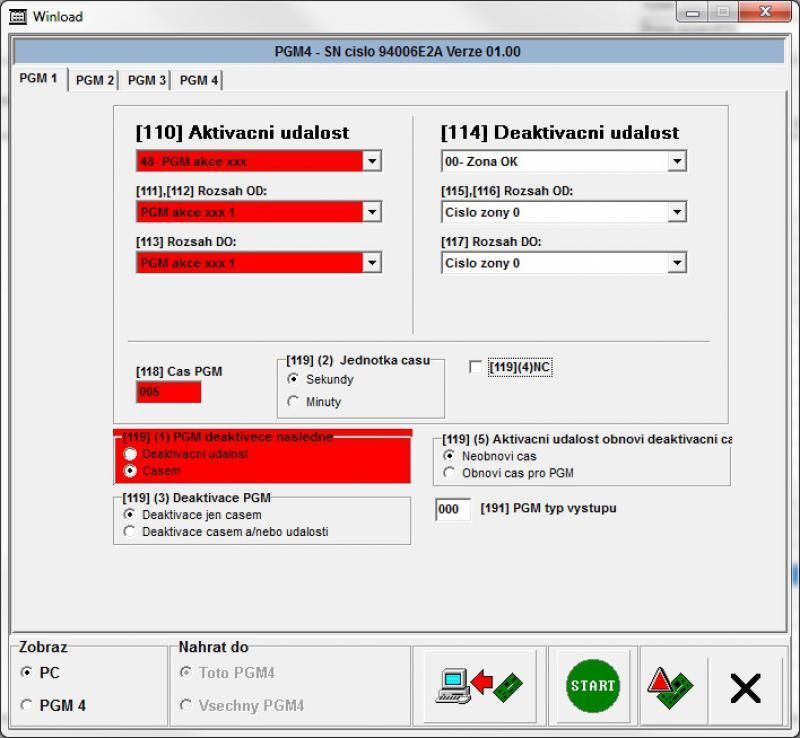Viewport: 800px width, 738px height.
Task: Switch to the PGM 2 tab
Action: click(95, 80)
